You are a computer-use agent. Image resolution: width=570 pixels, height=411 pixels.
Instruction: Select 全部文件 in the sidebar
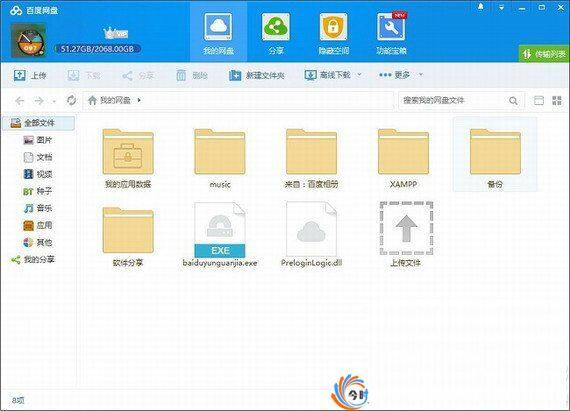[x=39, y=123]
